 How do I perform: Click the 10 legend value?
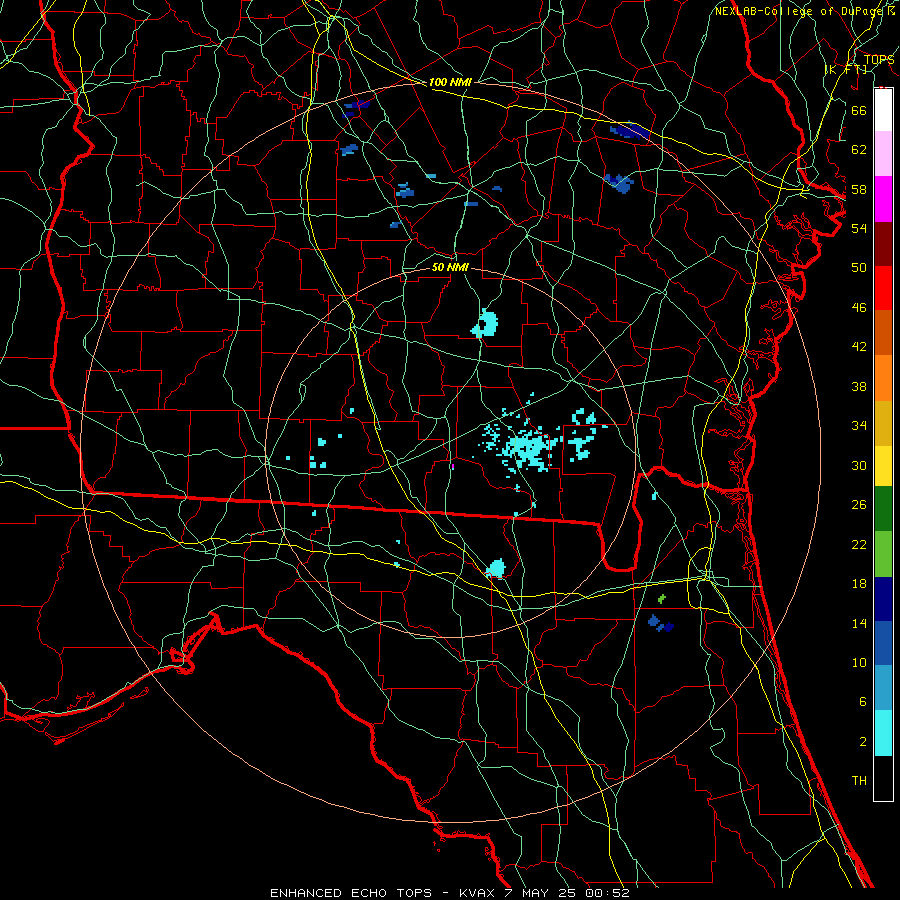click(x=859, y=663)
